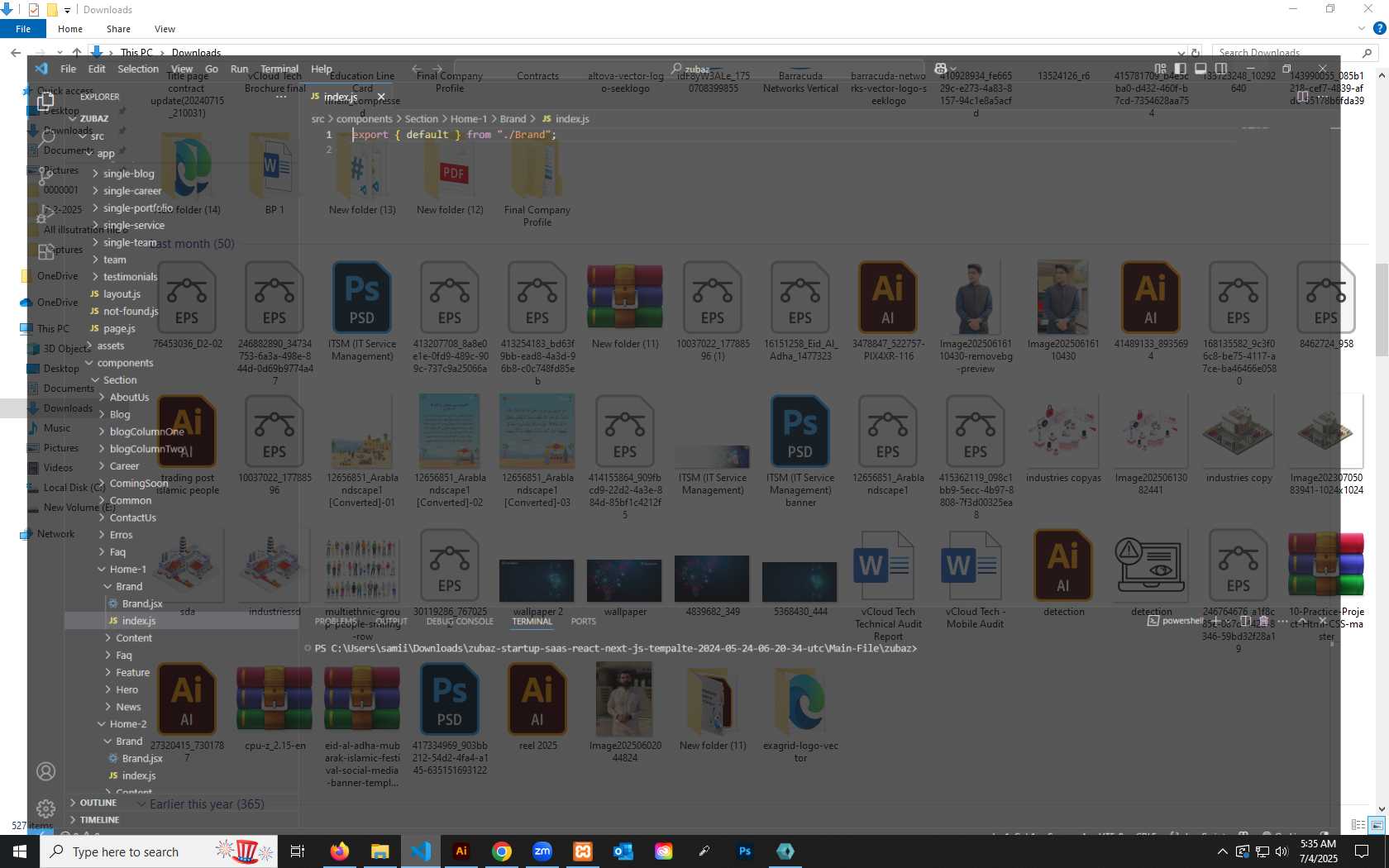Click Search Downloads box in File Explorer
This screenshot has height=868, width=1389.
pos(1294,53)
